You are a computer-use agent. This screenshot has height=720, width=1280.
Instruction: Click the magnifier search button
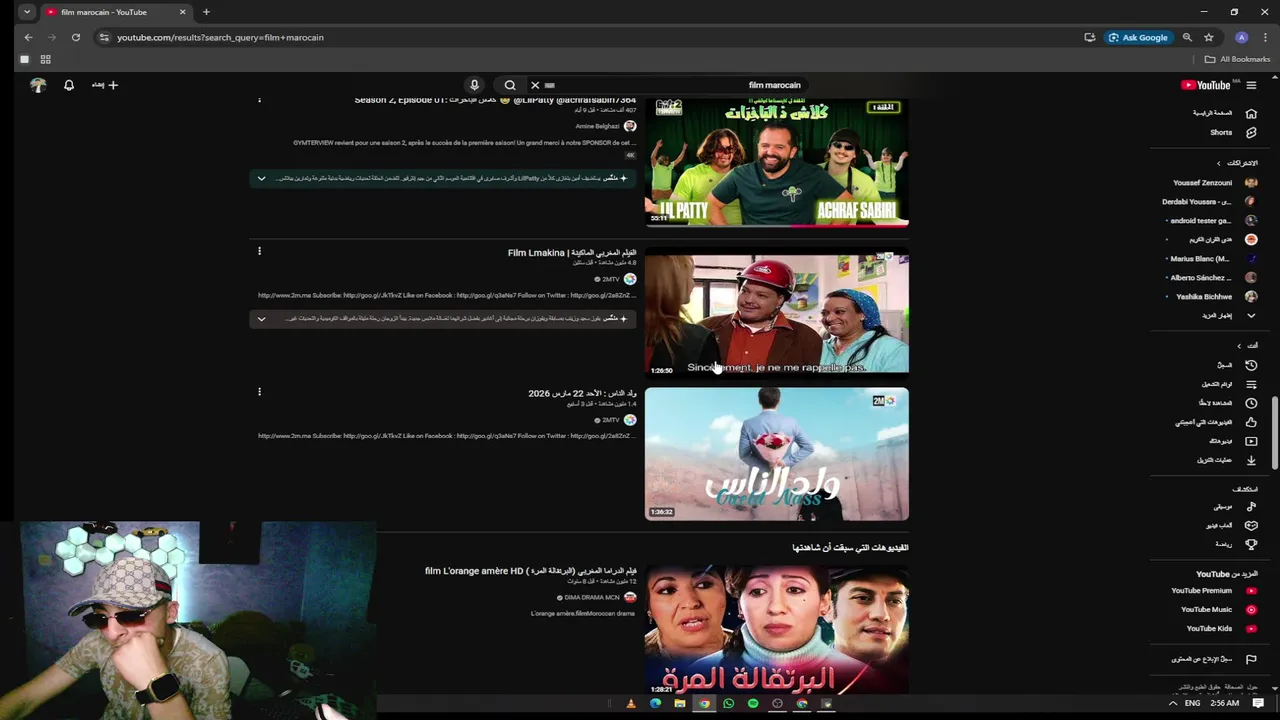point(510,85)
